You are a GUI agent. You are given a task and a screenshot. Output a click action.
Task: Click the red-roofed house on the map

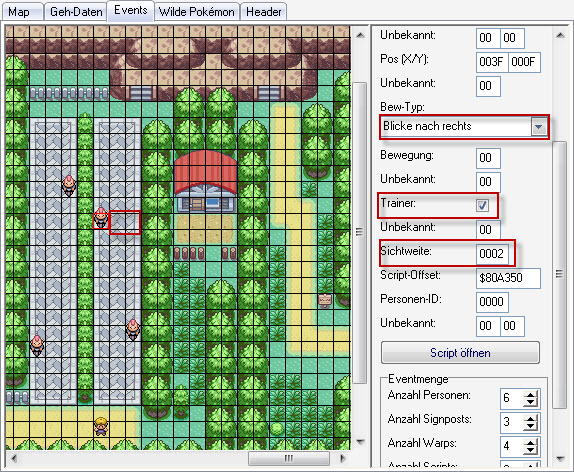pos(206,182)
